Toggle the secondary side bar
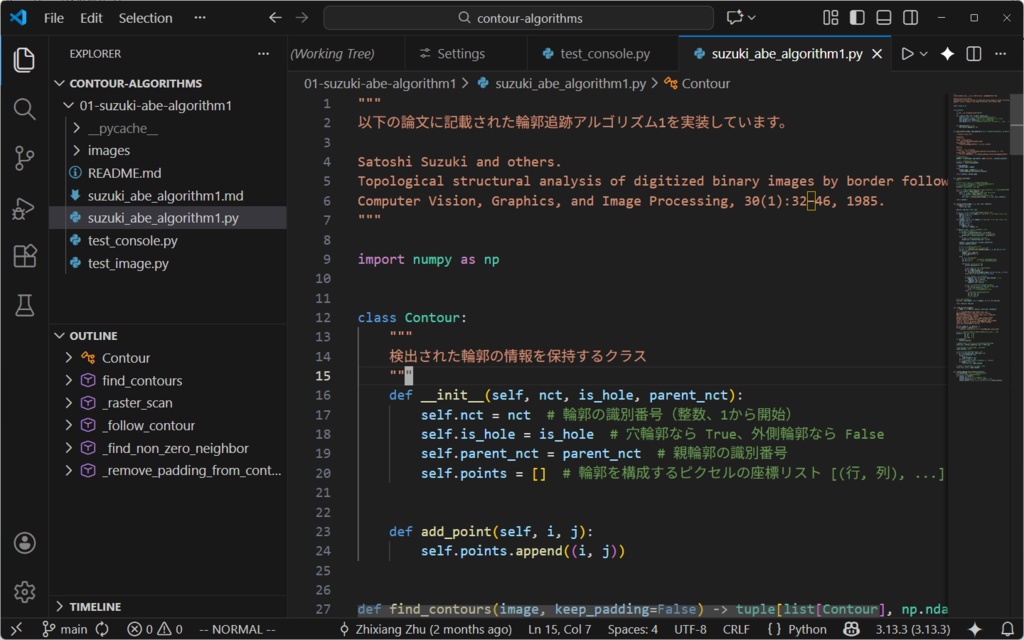Screen dimensions: 1024x640 pos(909,17)
